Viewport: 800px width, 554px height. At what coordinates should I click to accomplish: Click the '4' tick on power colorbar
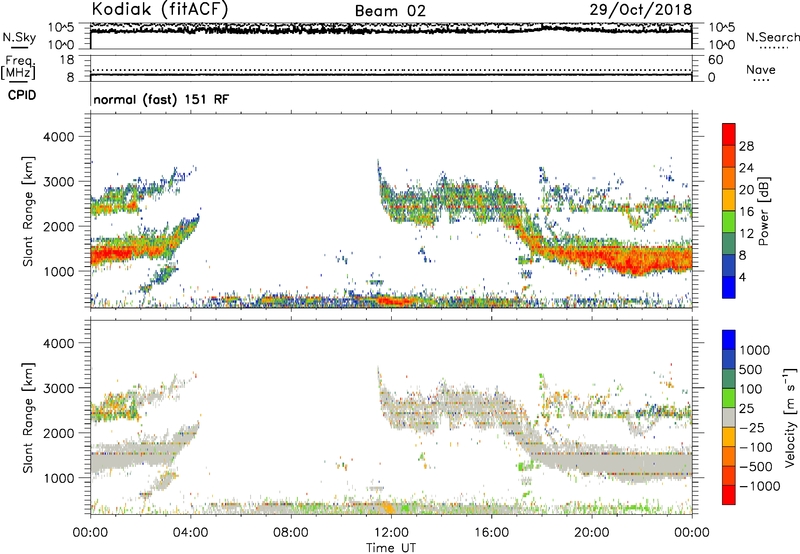742,277
